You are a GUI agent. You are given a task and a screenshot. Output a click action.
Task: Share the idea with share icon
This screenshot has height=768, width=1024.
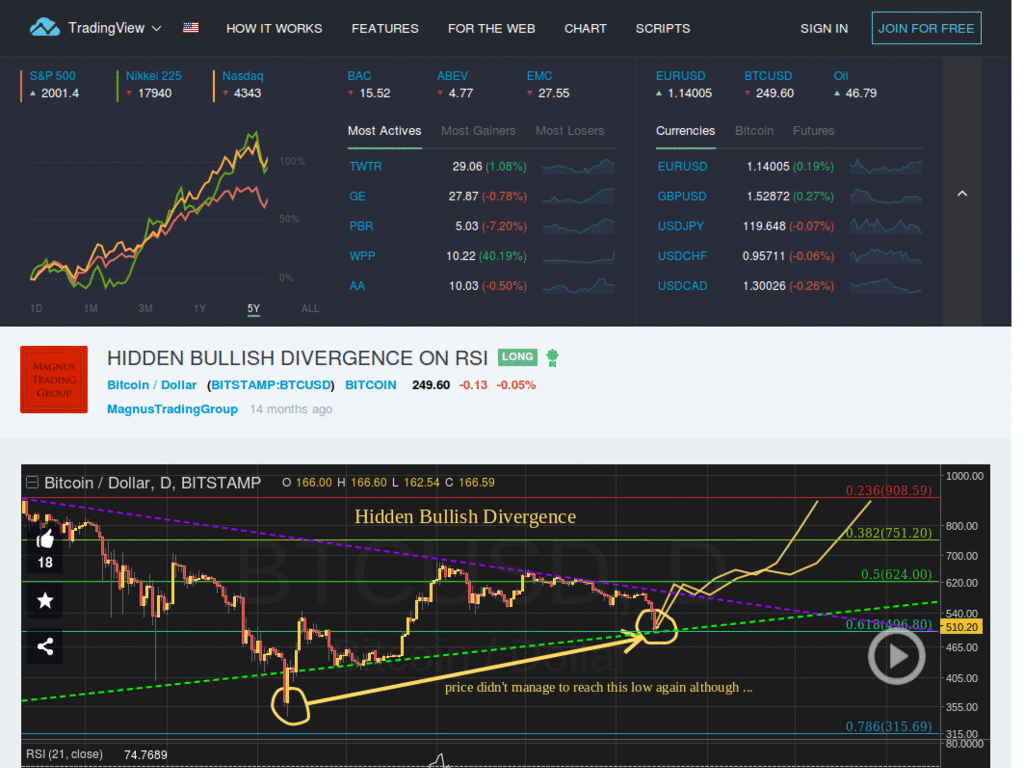tap(45, 647)
